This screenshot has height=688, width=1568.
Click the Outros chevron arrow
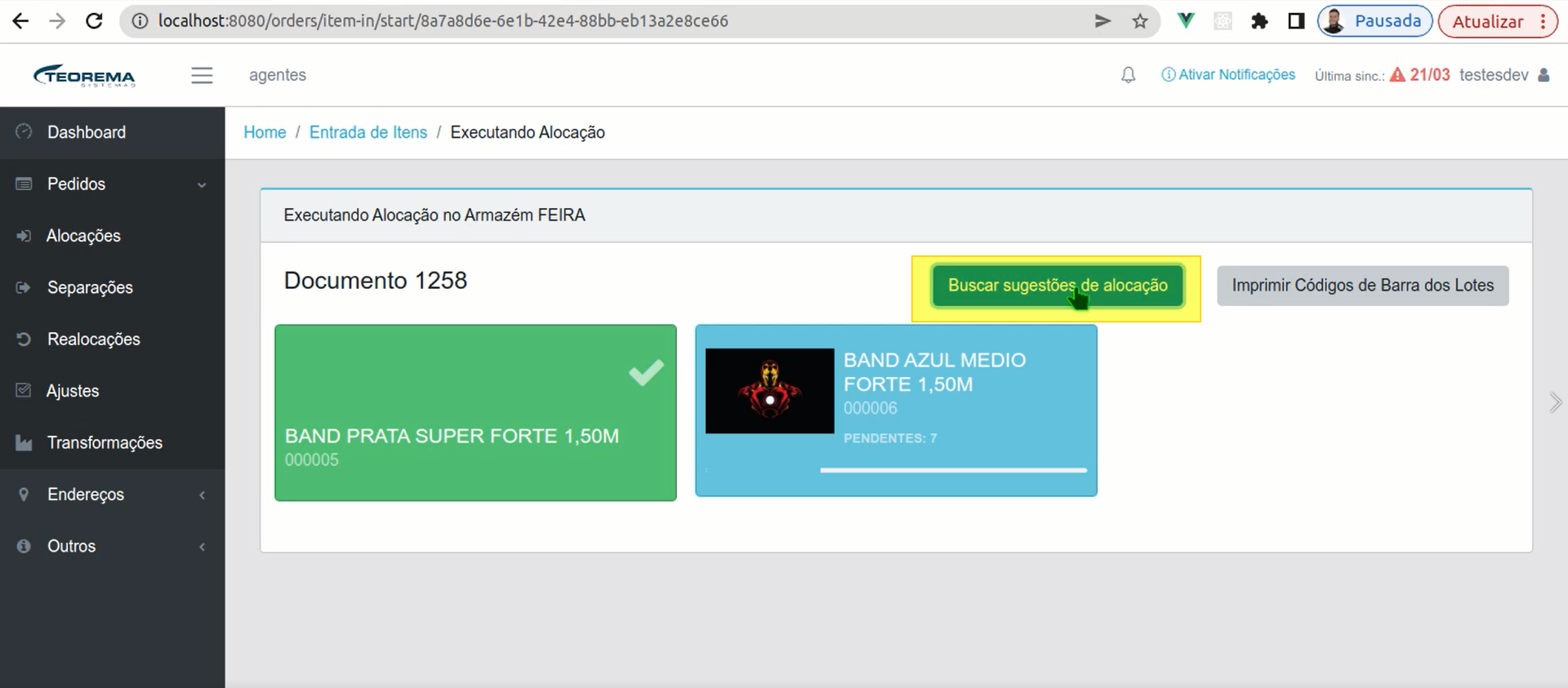click(x=202, y=547)
